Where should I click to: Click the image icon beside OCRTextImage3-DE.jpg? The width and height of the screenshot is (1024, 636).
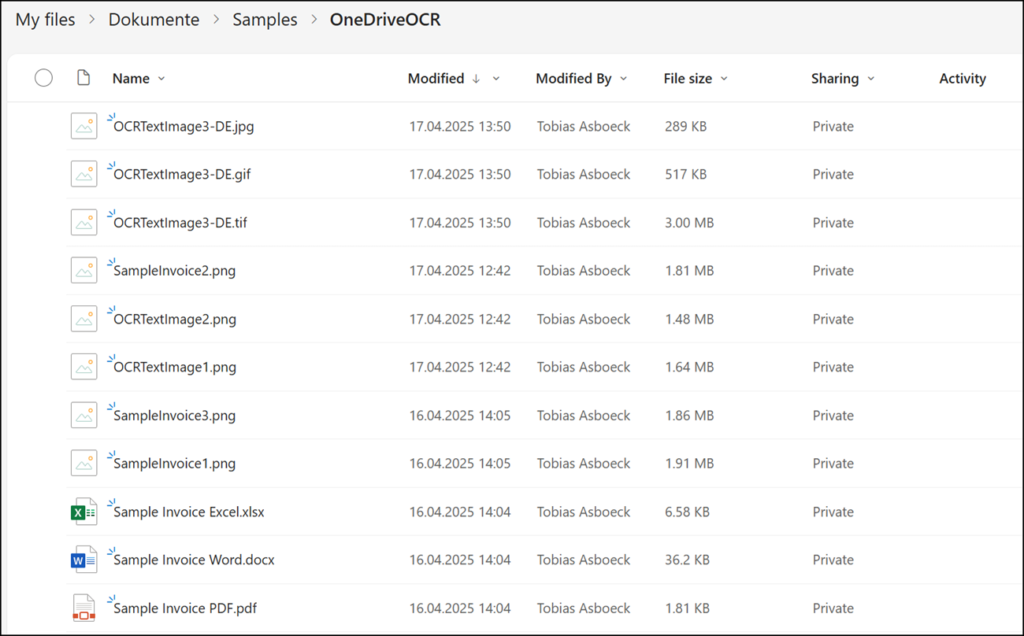[x=84, y=126]
